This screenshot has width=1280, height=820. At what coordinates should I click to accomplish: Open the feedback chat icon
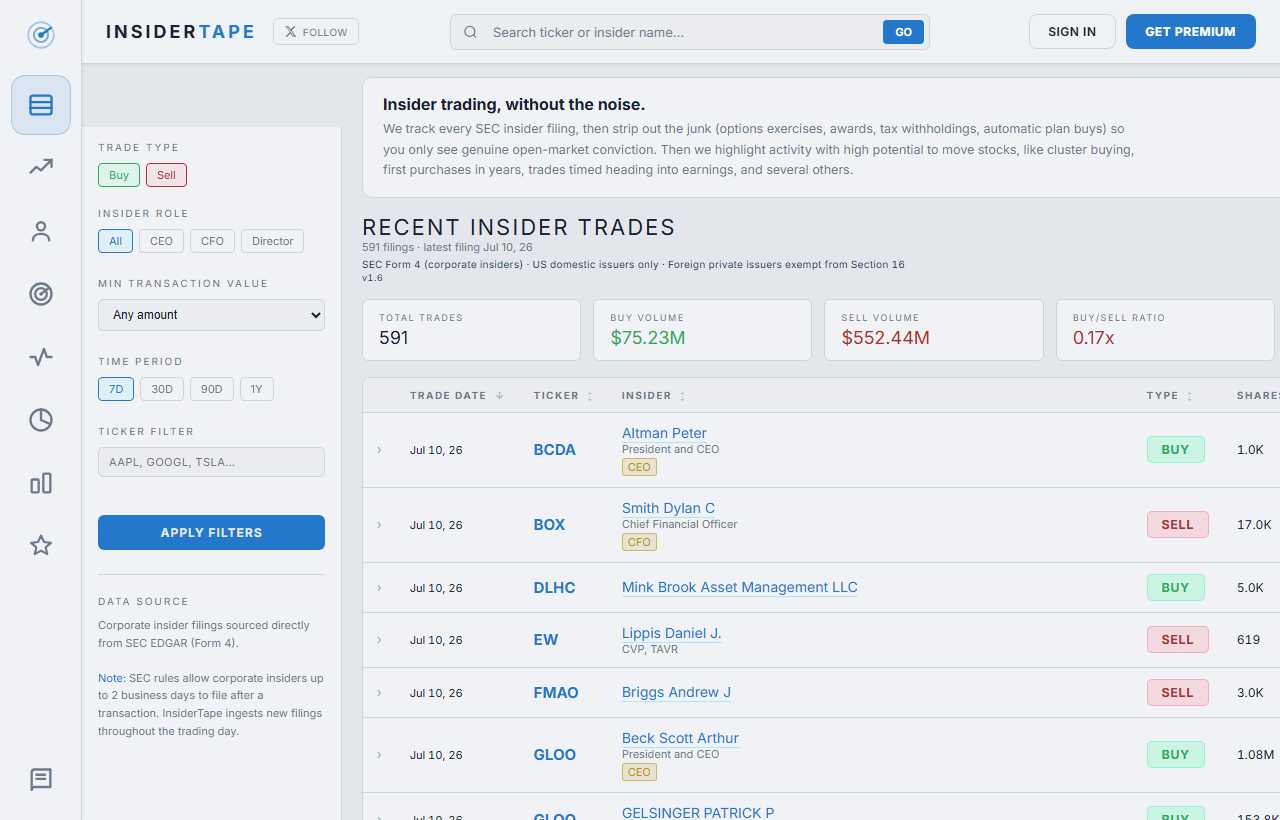[41, 779]
